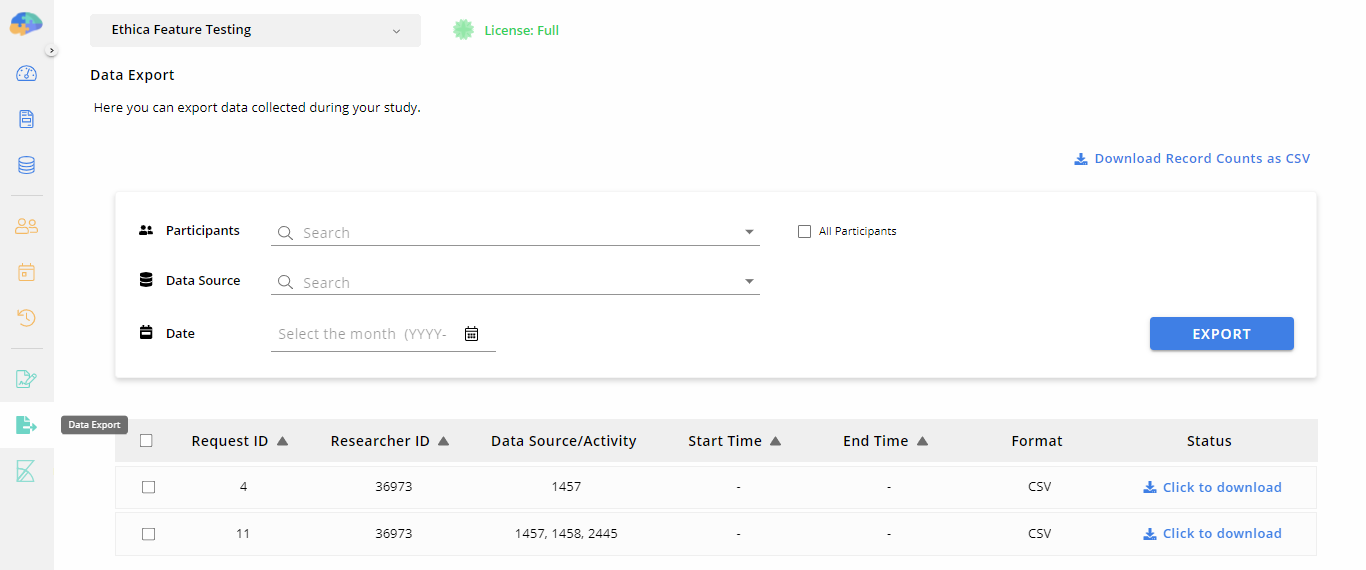This screenshot has height=570, width=1366.
Task: Select the checkbox for request ID 4
Action: [148, 487]
